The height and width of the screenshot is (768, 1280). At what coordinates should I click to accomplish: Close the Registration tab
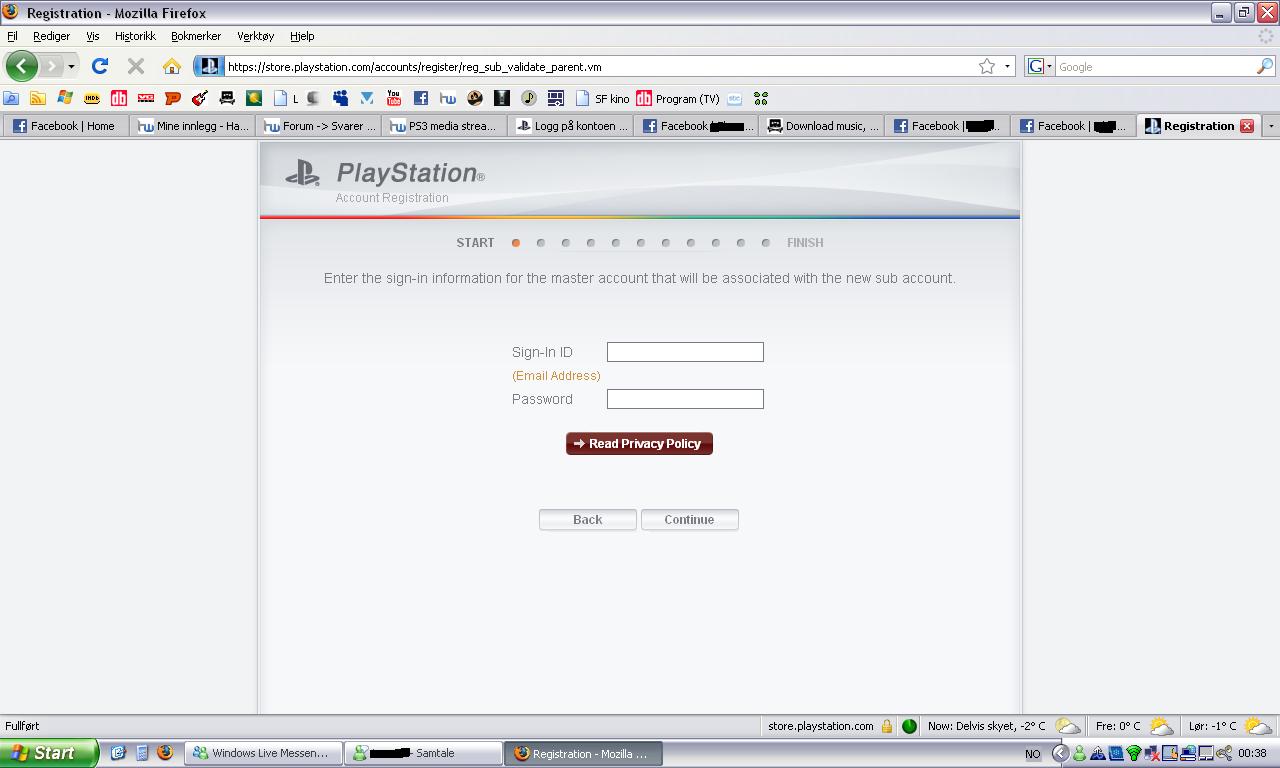point(1247,126)
